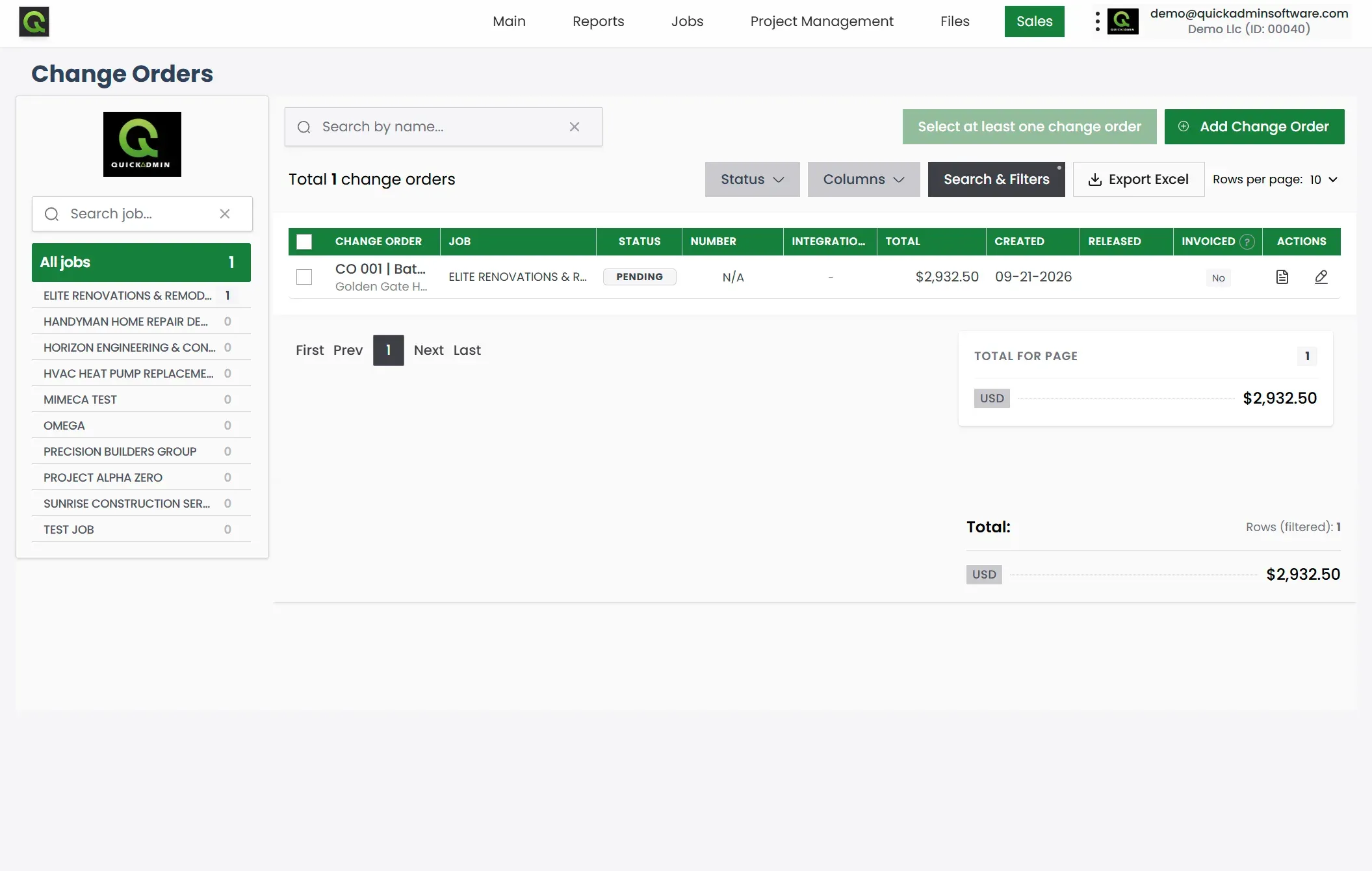Select the MIMECA TEST job

tap(141, 400)
